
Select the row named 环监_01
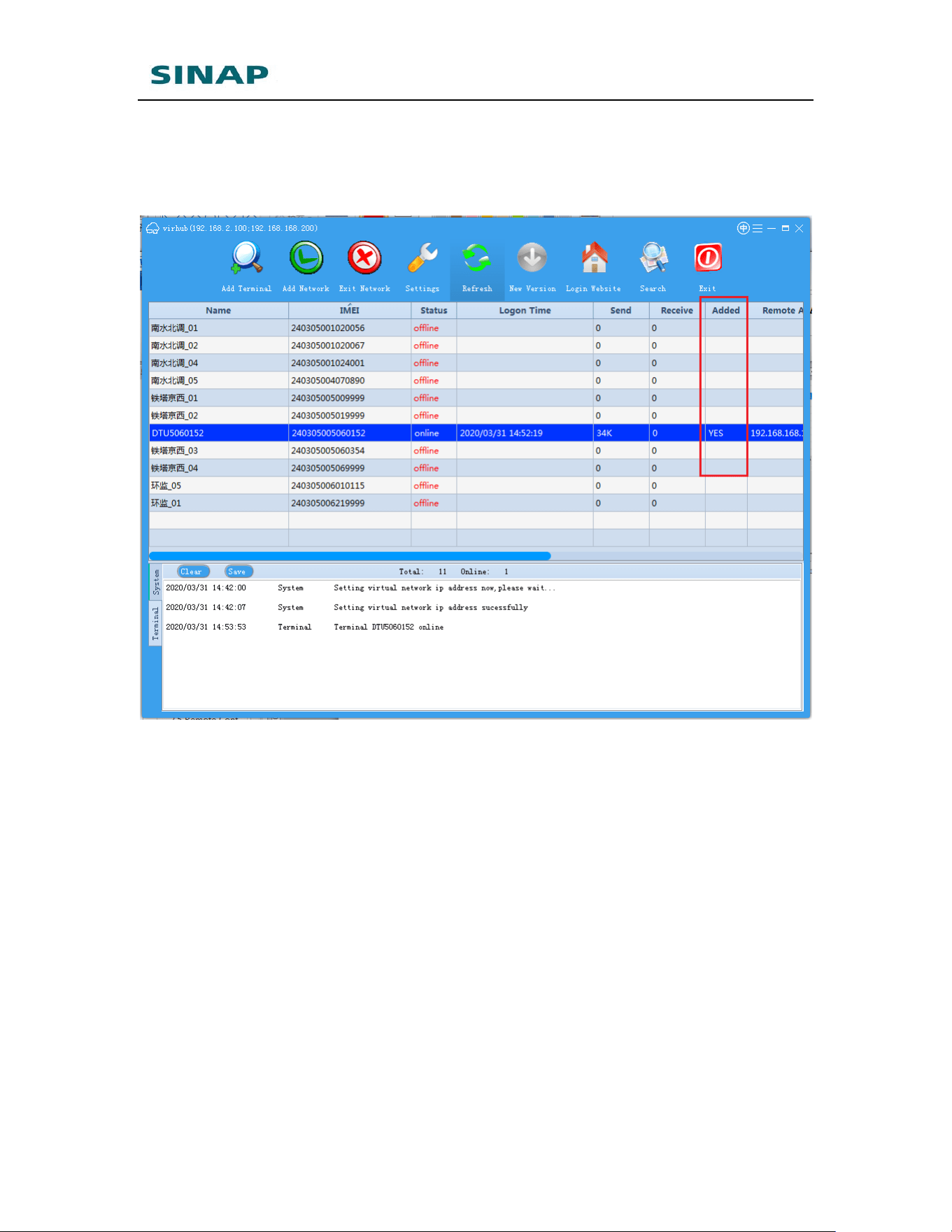point(476,503)
